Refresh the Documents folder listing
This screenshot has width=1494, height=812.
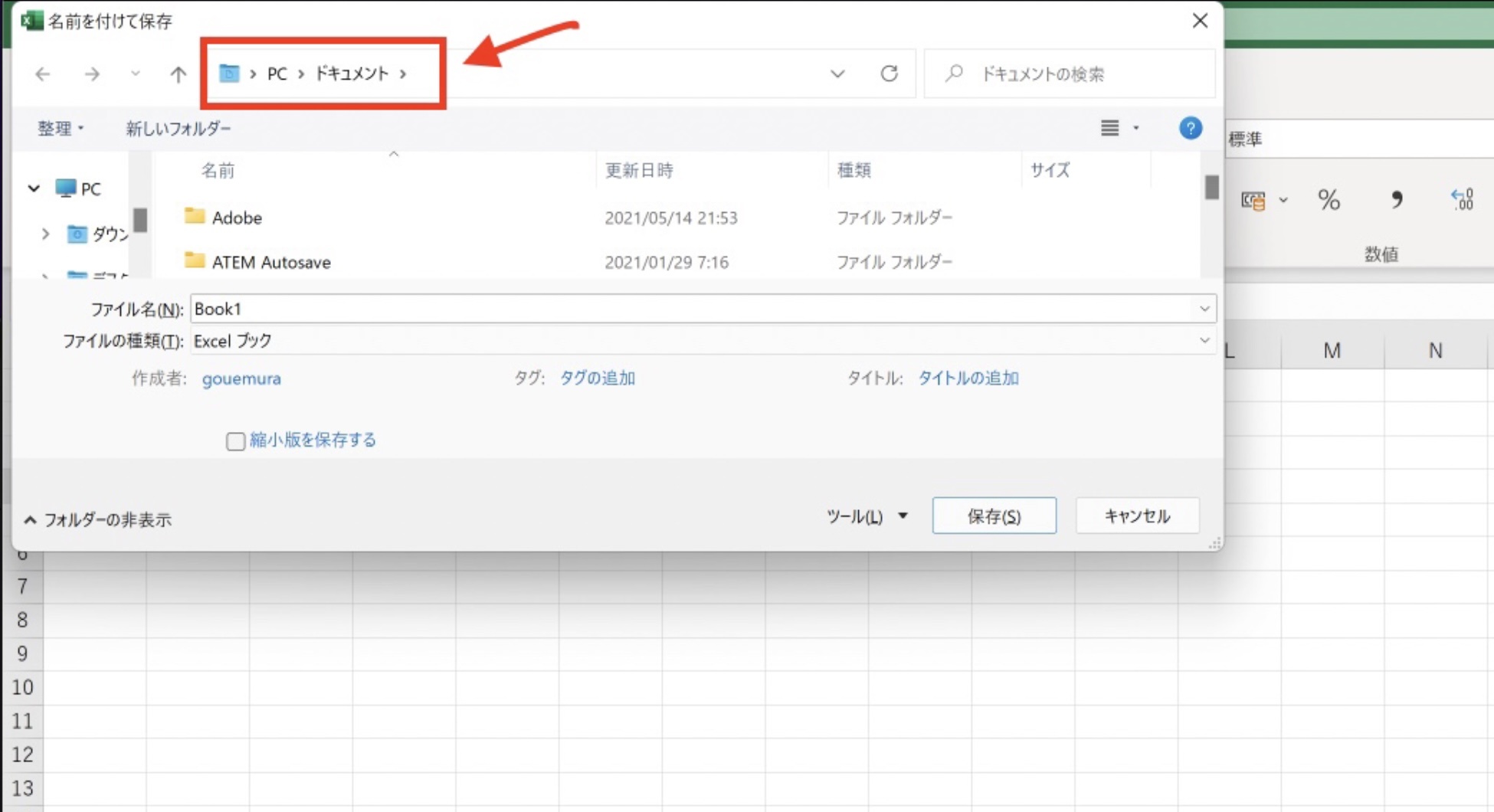coord(889,74)
